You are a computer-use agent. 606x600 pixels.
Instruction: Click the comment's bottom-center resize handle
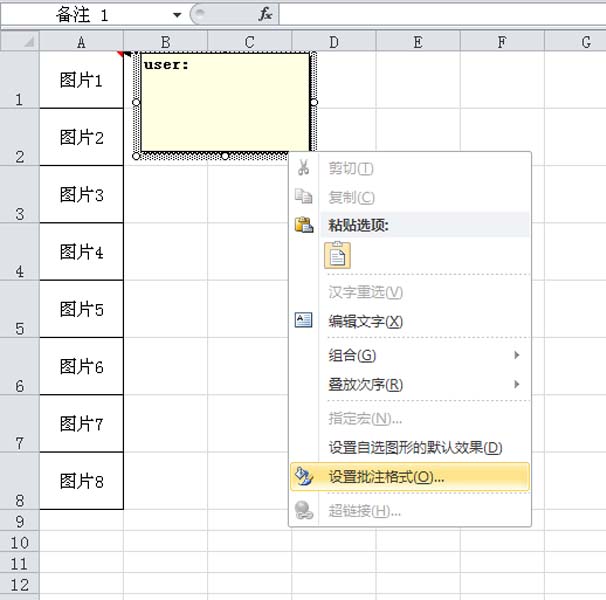225,156
